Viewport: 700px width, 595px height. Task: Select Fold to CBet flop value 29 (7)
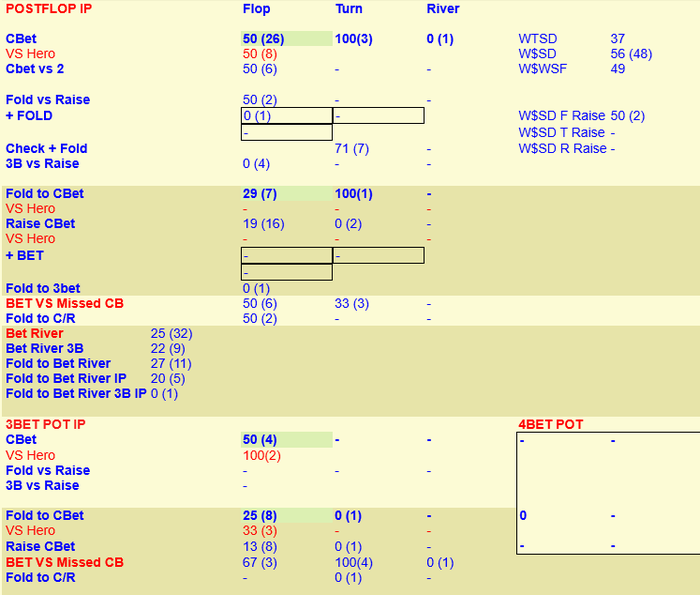[259, 194]
